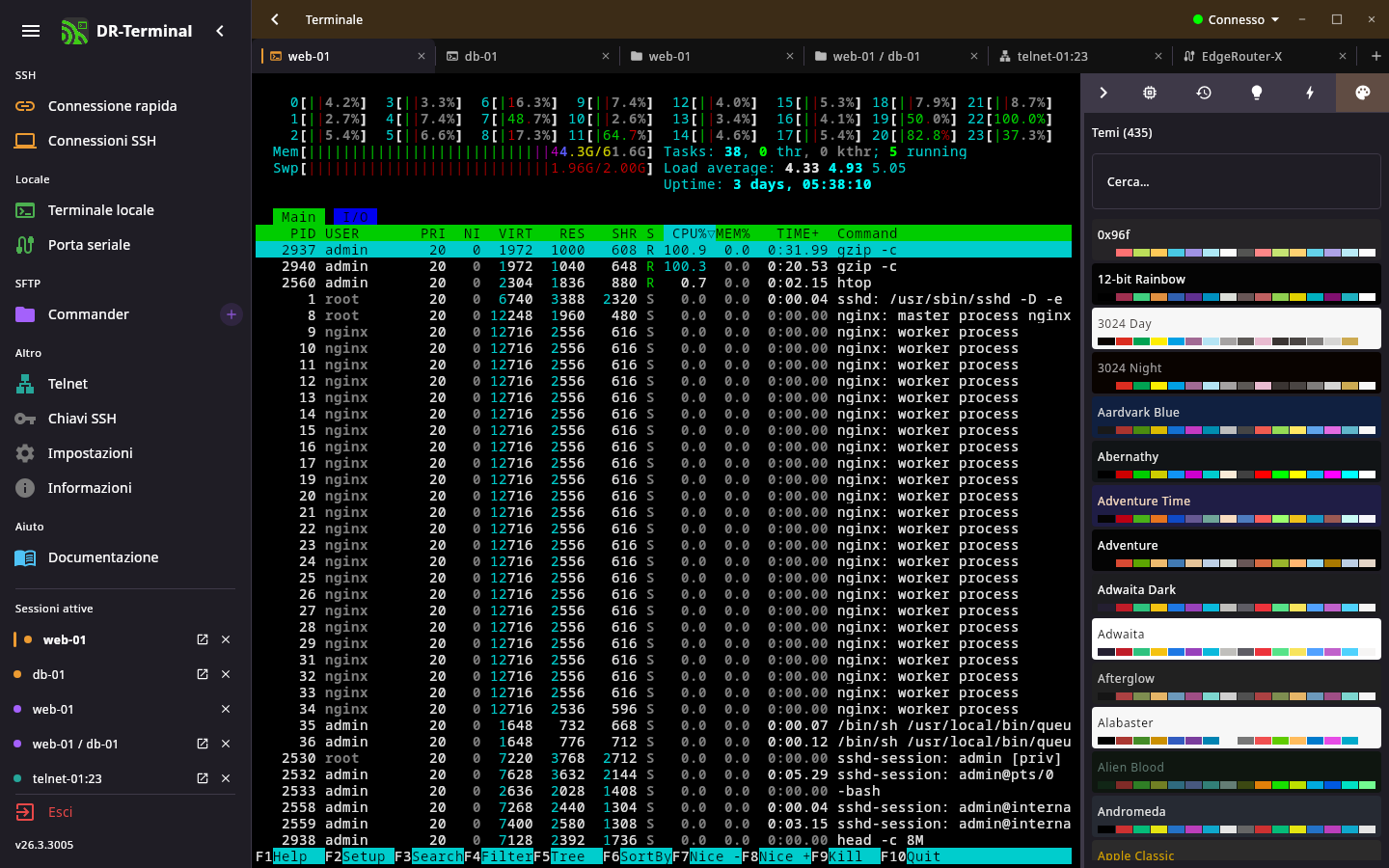Screen dimensions: 1389x868
Task: Open Documentazione
Action: pyautogui.click(x=125, y=557)
